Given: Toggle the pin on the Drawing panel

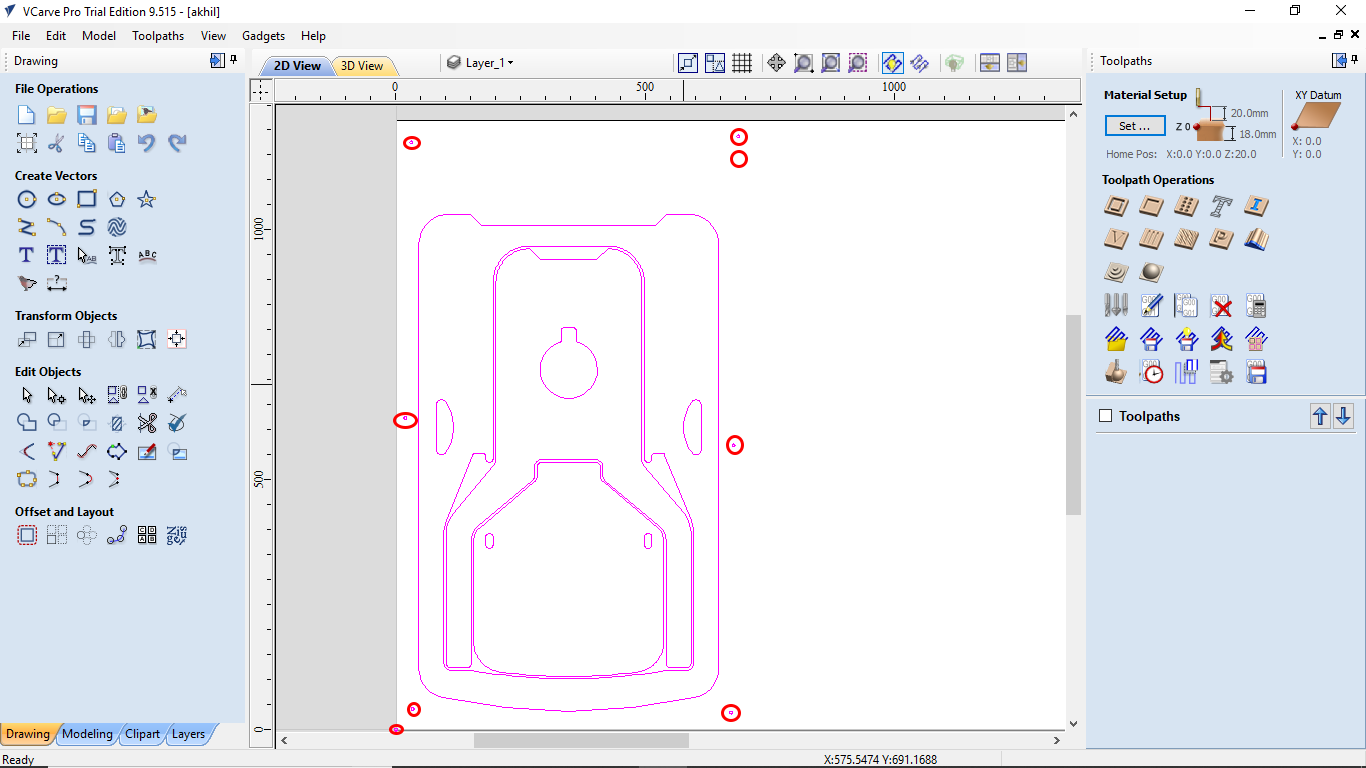Looking at the screenshot, I should click(x=234, y=60).
